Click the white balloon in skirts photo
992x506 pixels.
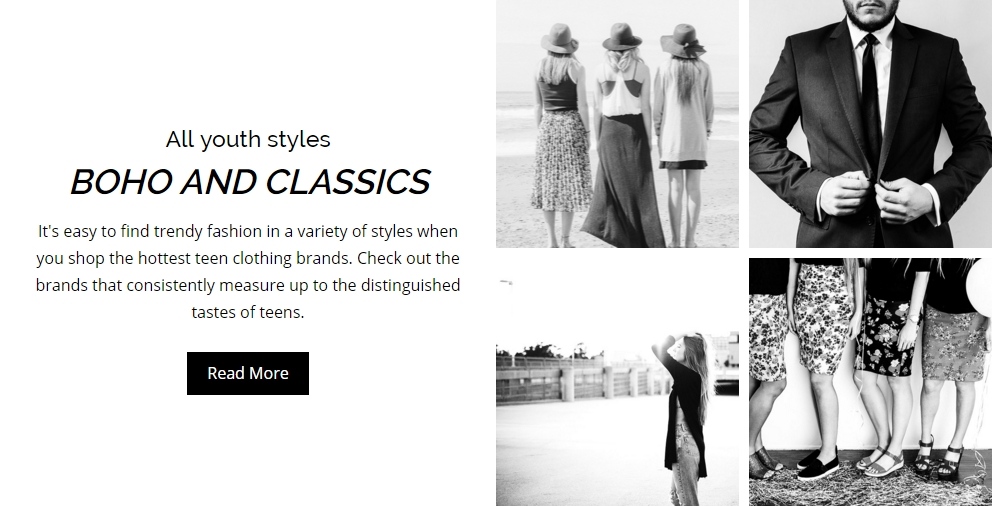980,287
